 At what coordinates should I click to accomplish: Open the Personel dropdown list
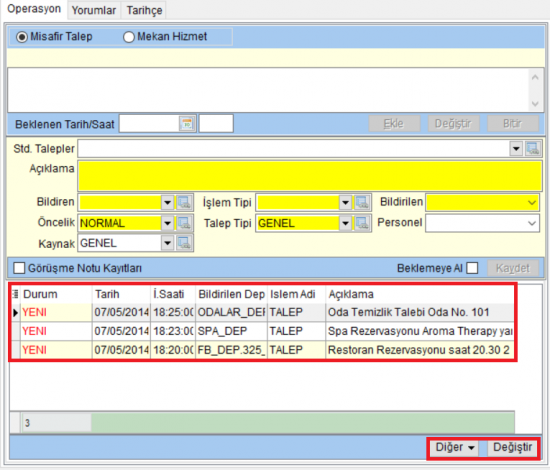[x=532, y=223]
